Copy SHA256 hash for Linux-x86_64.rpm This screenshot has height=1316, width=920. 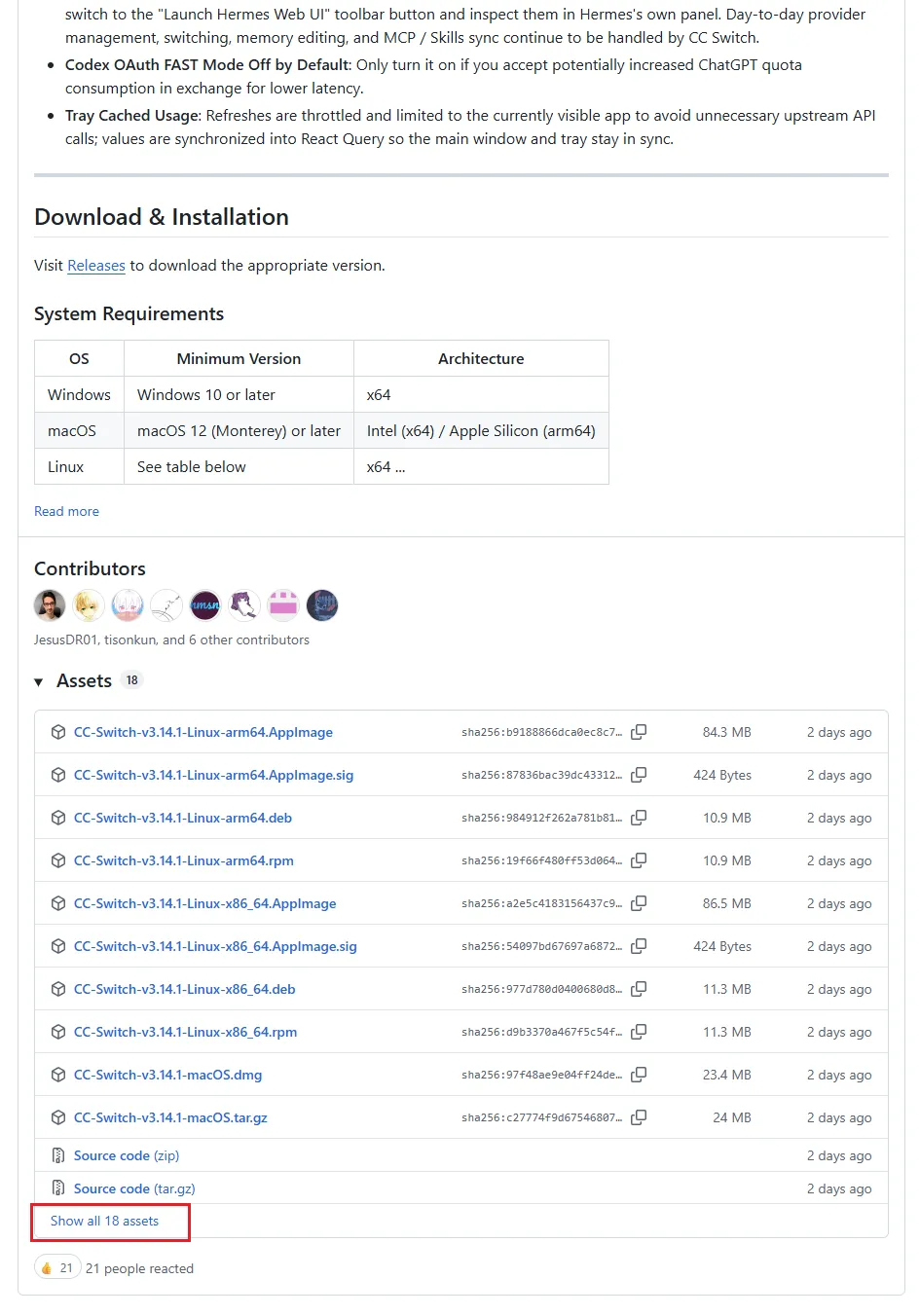(639, 1032)
